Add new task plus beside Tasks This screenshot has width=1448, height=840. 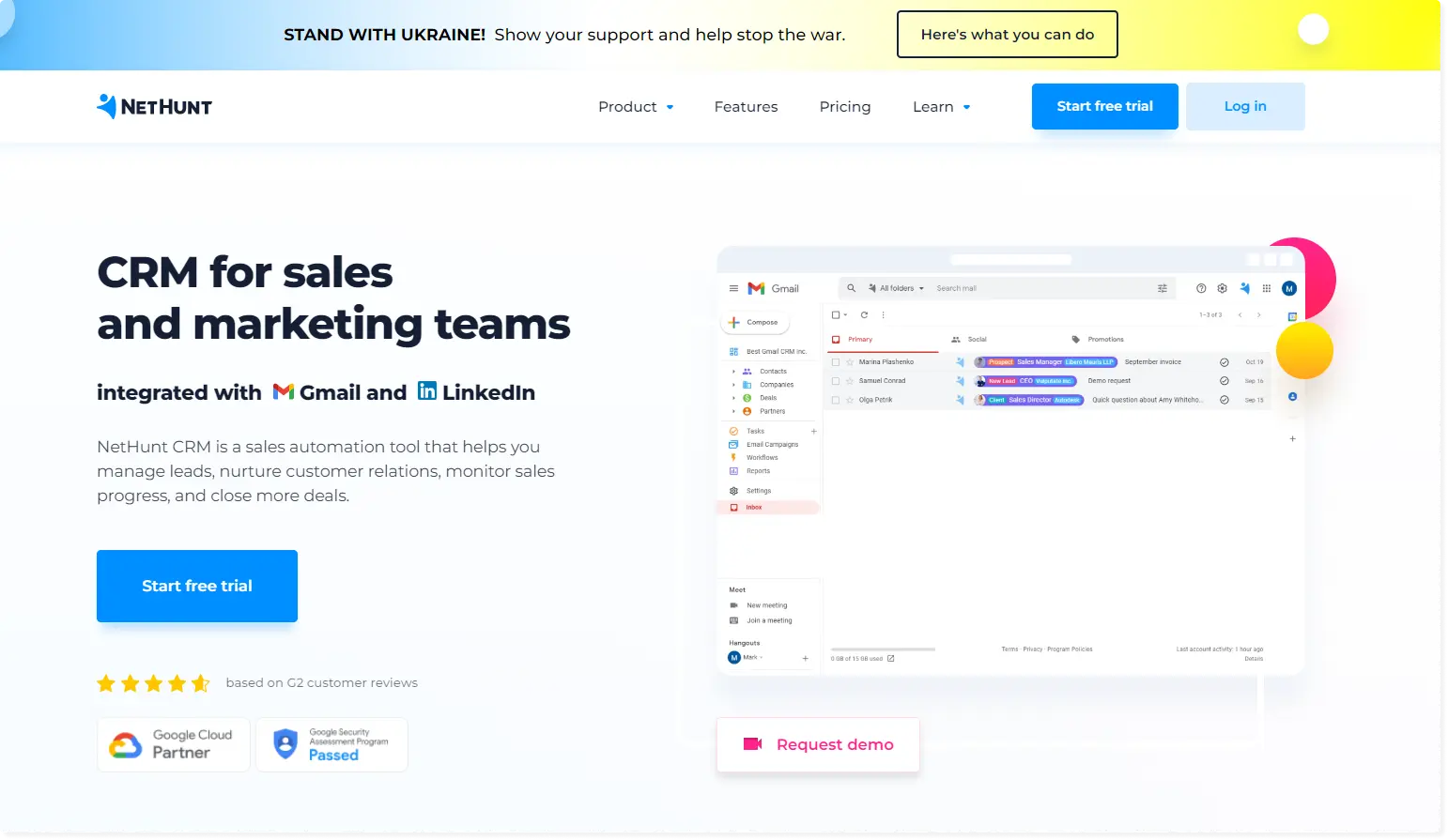(x=814, y=432)
